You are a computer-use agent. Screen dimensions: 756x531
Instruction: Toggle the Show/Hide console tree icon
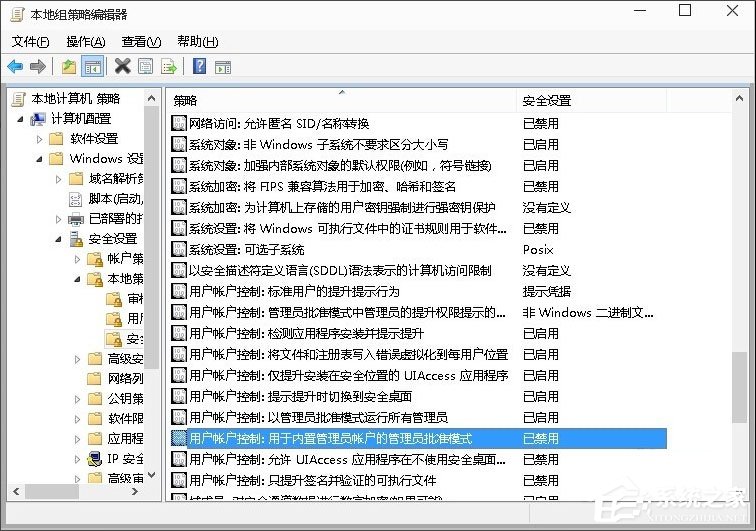92,67
